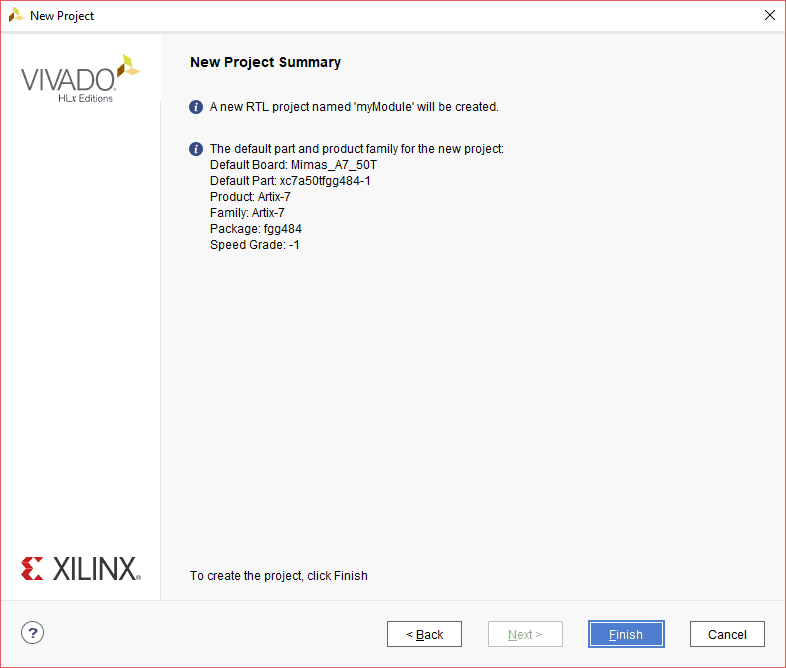Click the 'To create the project' instruction text

(x=279, y=576)
